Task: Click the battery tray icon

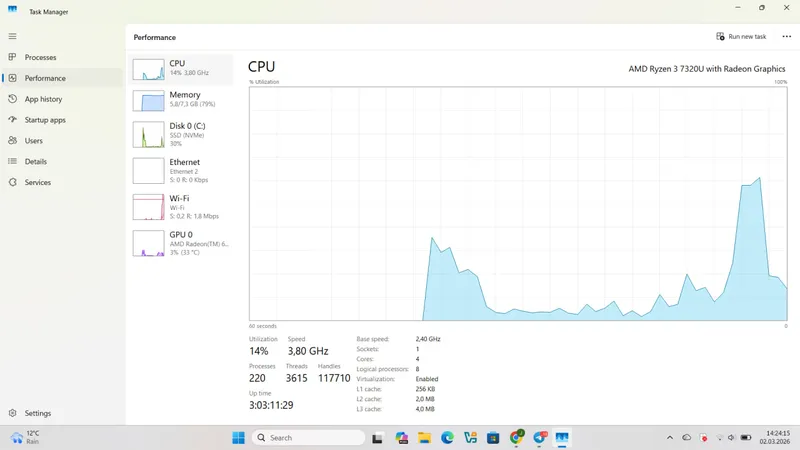Action: click(x=746, y=438)
